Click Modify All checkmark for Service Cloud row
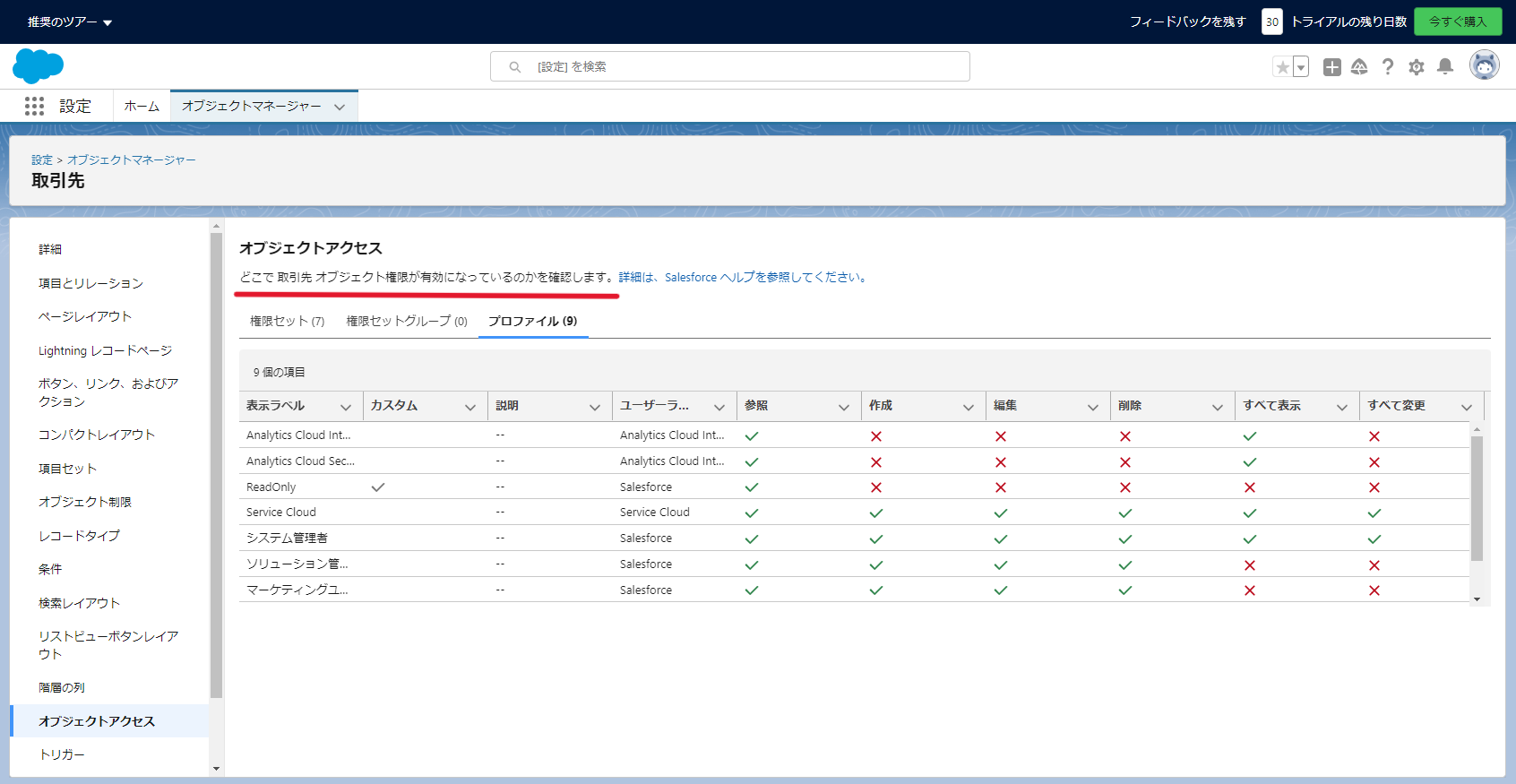The width and height of the screenshot is (1516, 784). 1374,513
